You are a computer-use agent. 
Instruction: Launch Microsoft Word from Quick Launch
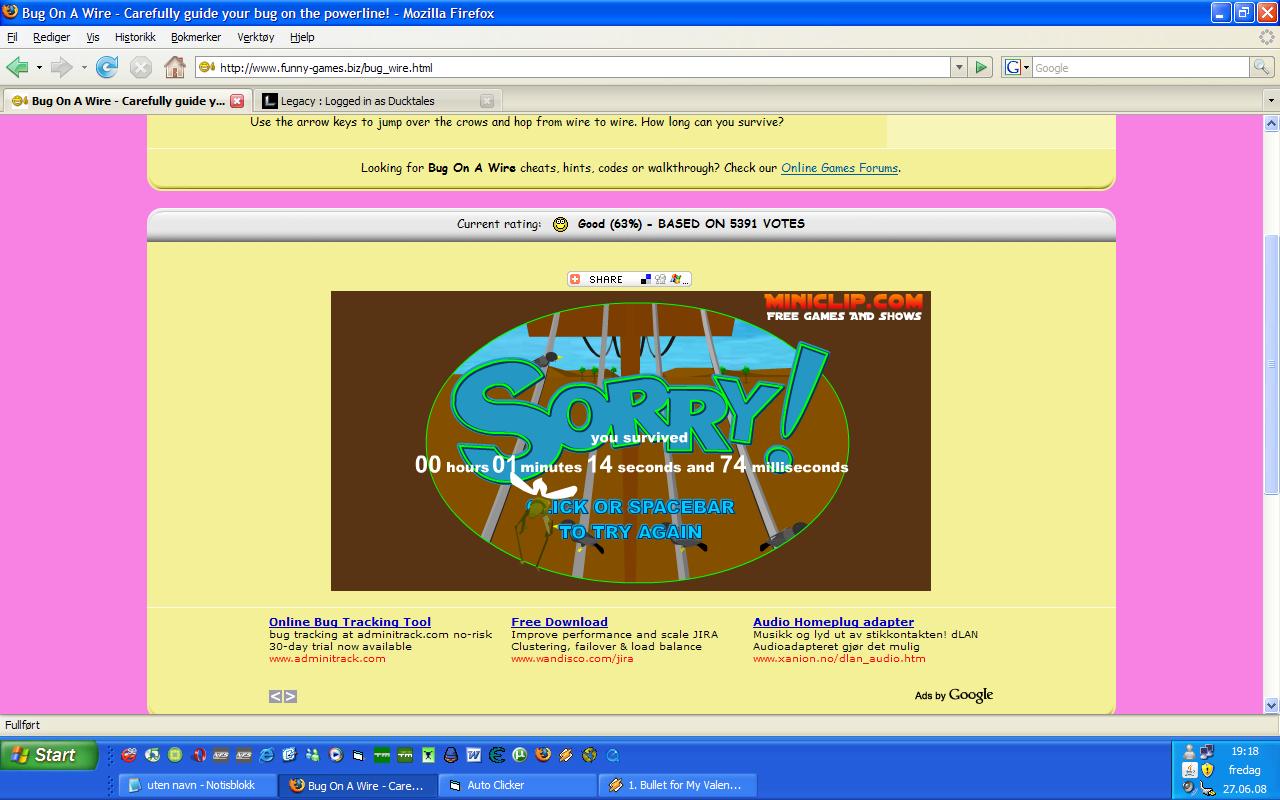pos(473,755)
